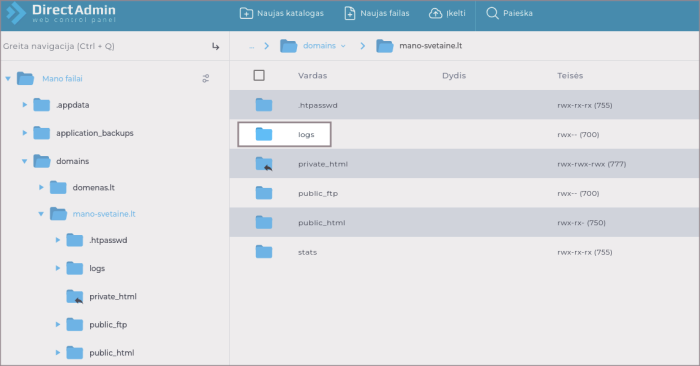This screenshot has width=700, height=366.
Task: Click private_html shortcut folder icon in the tree
Action: (x=75, y=296)
